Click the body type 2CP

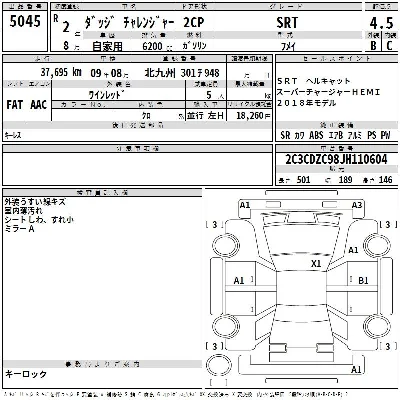tap(194, 22)
